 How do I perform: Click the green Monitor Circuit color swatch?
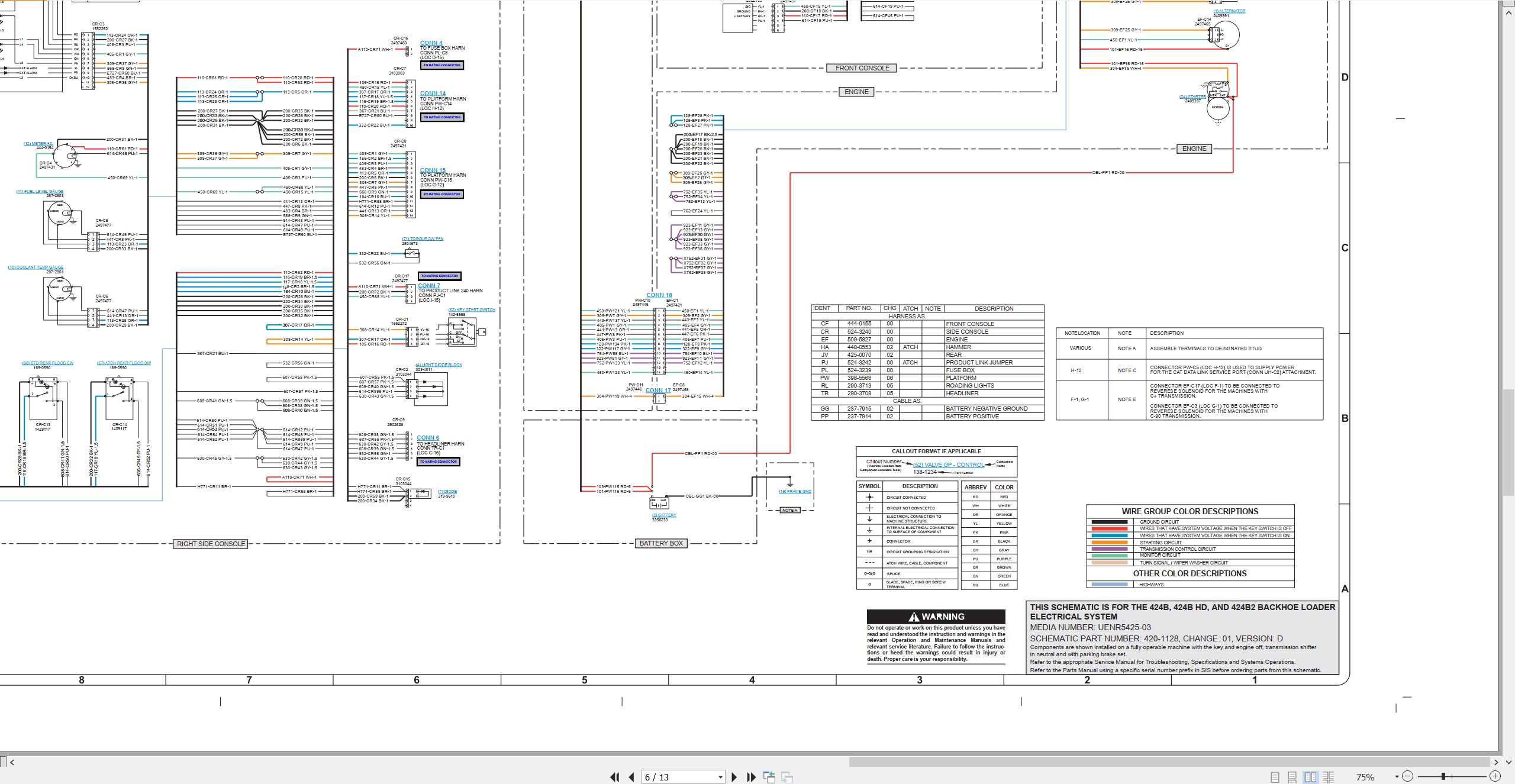coord(1109,556)
